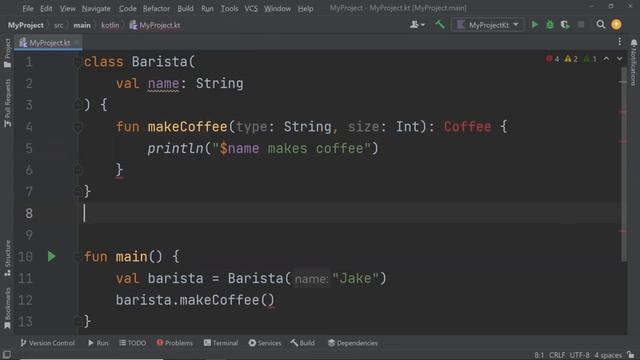The image size is (640, 360).
Task: Open bottom Build tool window
Action: 302,343
